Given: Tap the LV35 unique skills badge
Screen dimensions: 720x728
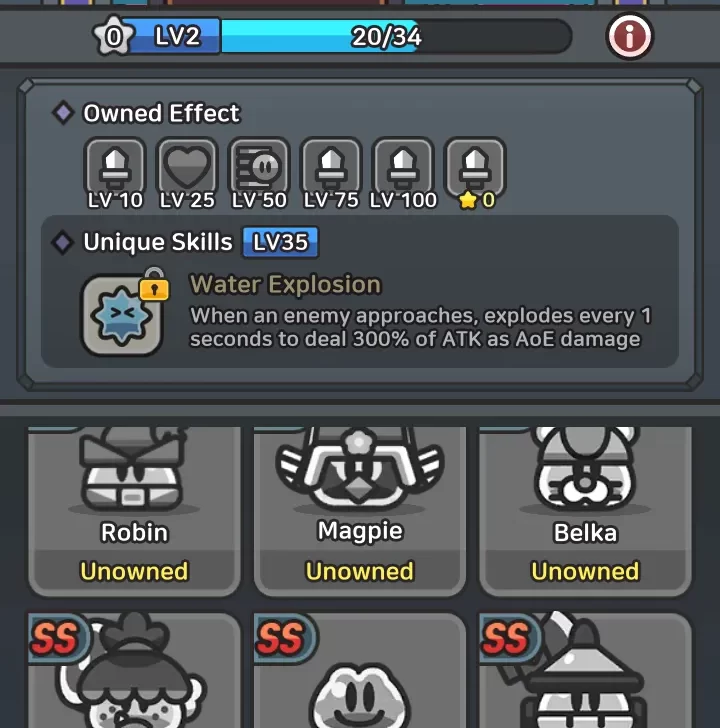Looking at the screenshot, I should (x=280, y=242).
